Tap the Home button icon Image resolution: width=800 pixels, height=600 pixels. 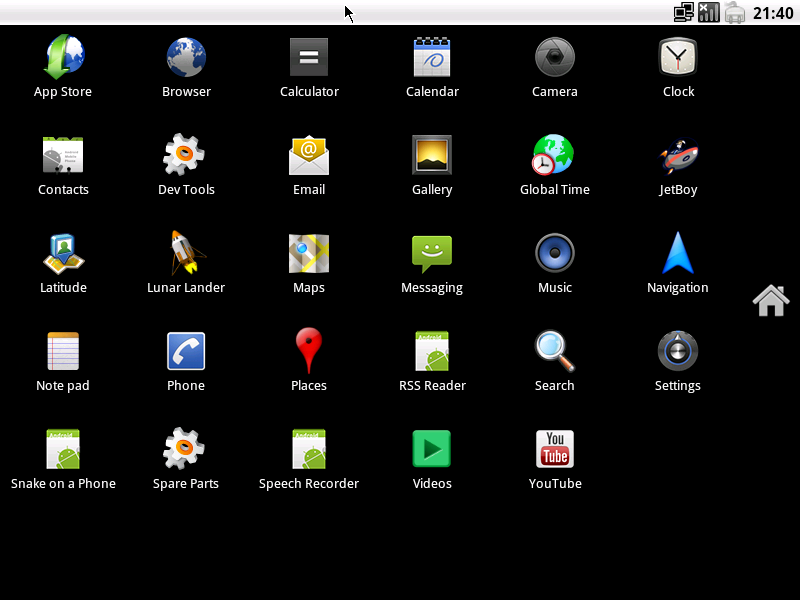tap(771, 301)
